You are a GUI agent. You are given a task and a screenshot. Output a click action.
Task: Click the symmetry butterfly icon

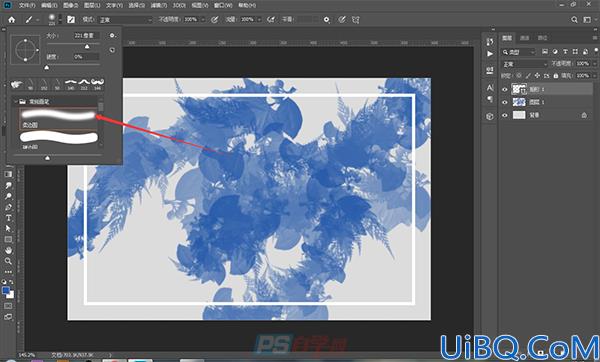coord(356,20)
